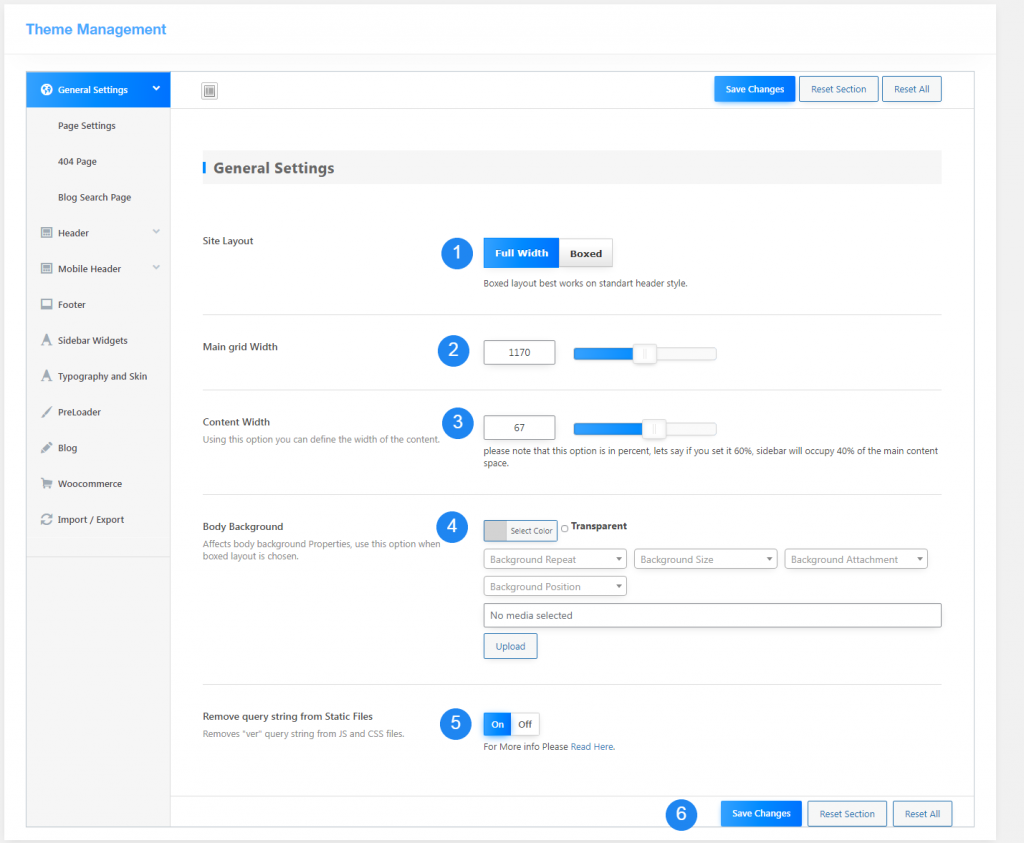This screenshot has height=843, width=1024.
Task: Select Boxed site layout
Action: [586, 253]
